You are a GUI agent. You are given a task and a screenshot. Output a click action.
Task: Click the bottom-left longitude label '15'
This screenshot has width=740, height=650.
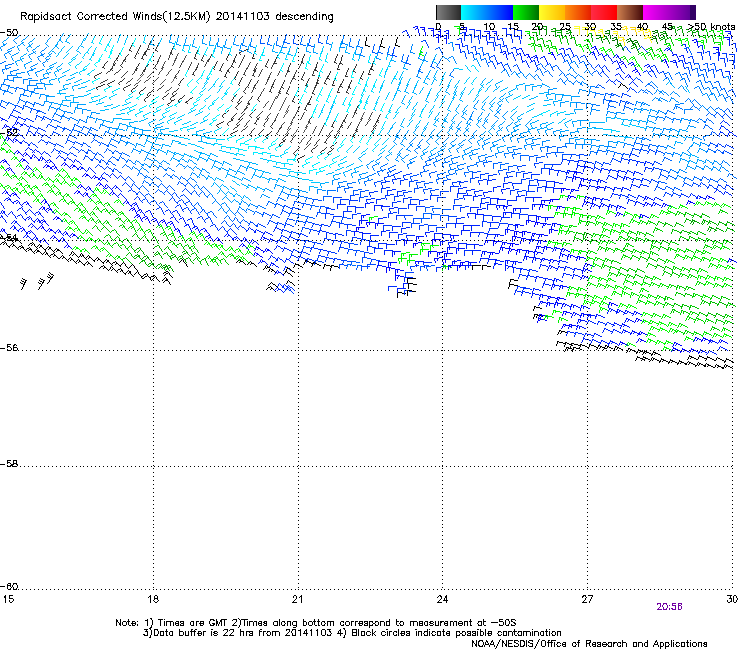pyautogui.click(x=8, y=599)
